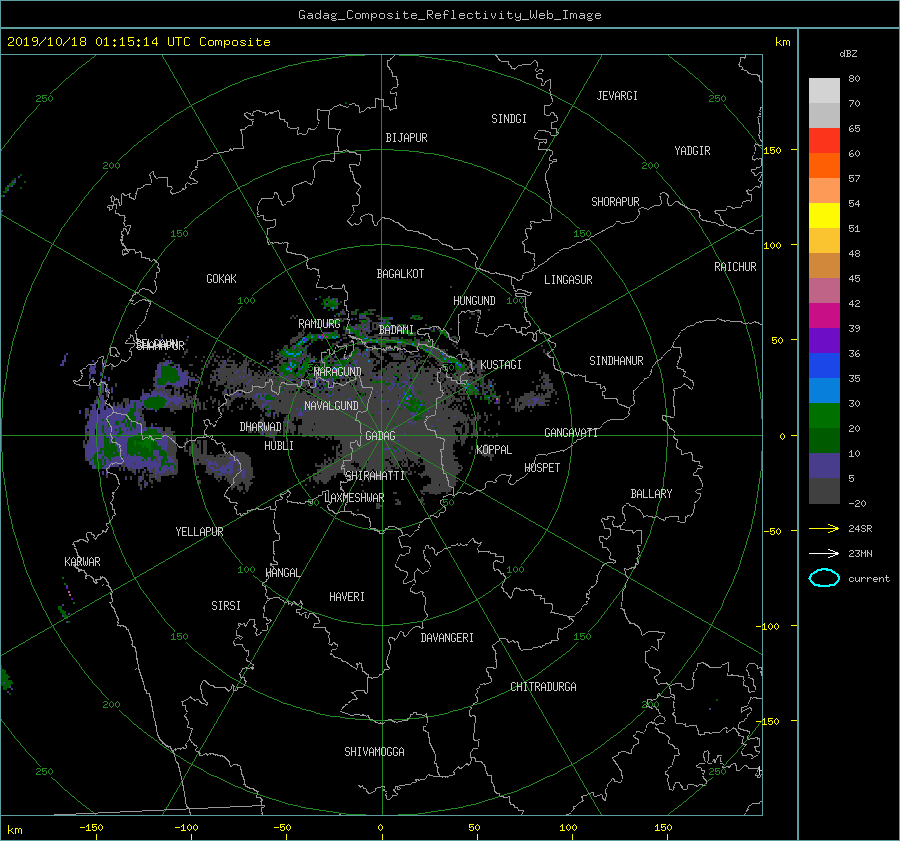
Task: Click the -20 dBZ scale value
Action: pyautogui.click(x=858, y=503)
